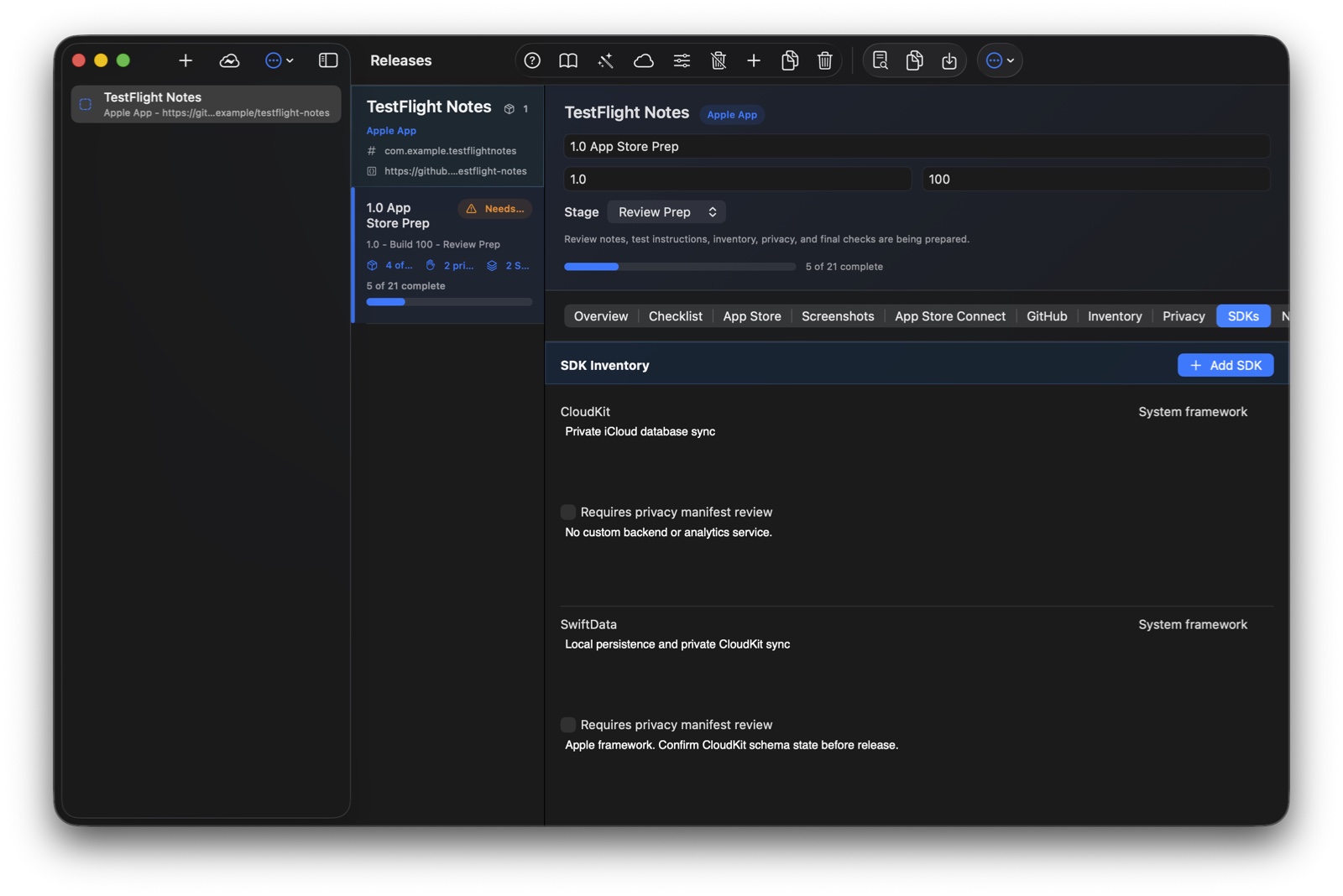The image size is (1343, 896).
Task: Open the App Store Connect tab
Action: coord(950,316)
